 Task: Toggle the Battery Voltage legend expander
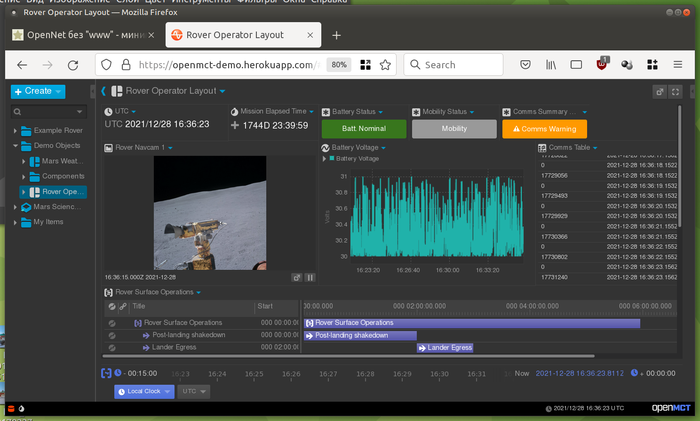pyautogui.click(x=325, y=159)
